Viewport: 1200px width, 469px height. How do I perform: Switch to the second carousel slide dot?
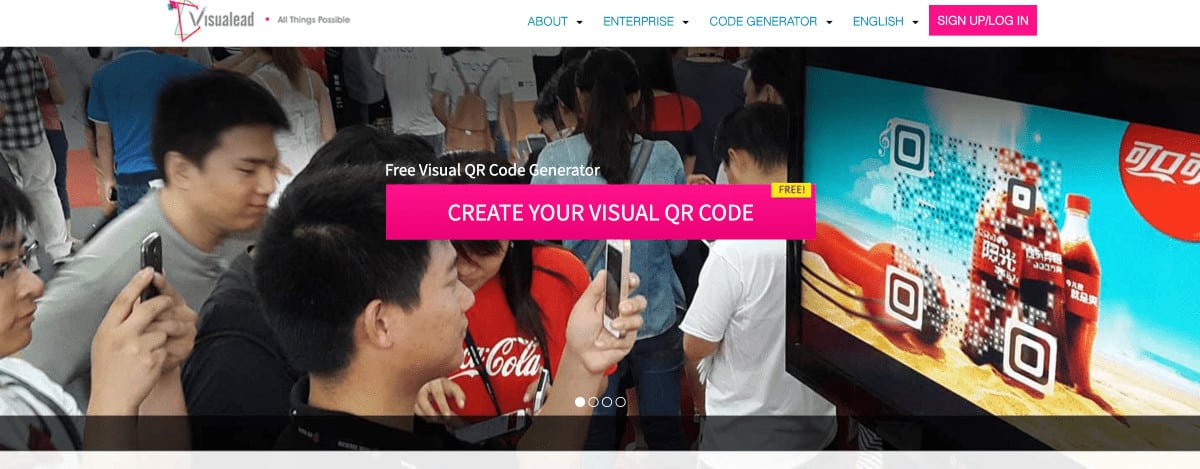593,402
